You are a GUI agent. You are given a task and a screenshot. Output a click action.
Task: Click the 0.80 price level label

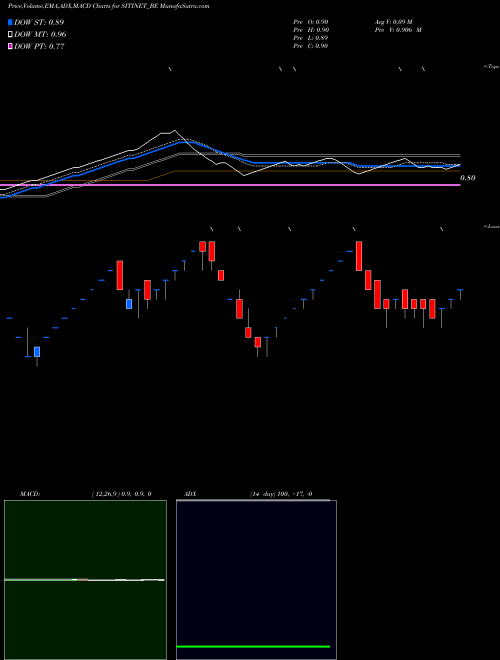468,178
